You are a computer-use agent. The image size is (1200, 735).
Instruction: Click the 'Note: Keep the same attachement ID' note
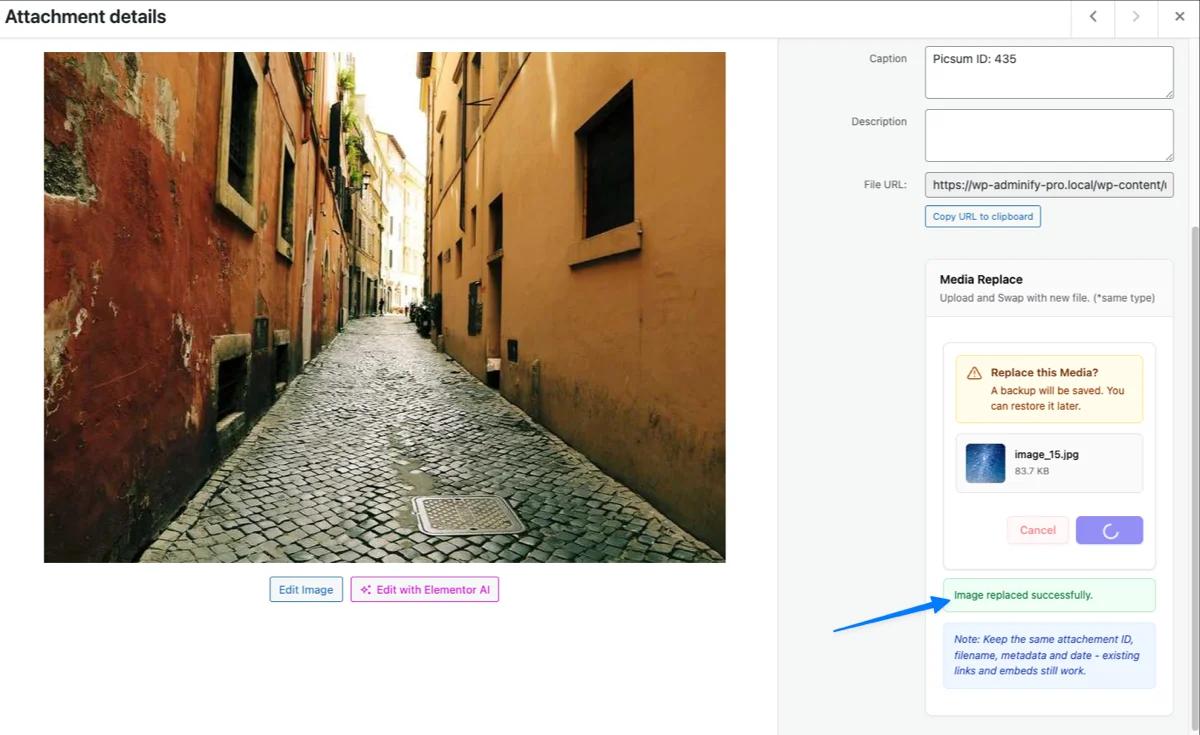(x=1049, y=656)
